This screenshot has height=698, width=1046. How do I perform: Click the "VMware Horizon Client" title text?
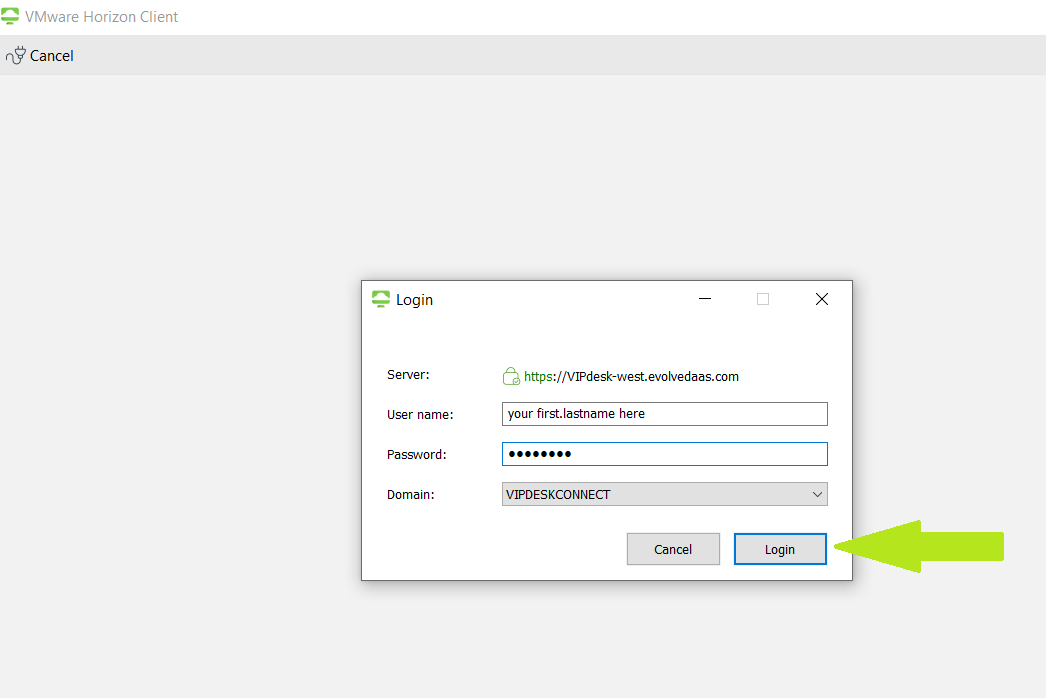pos(101,17)
